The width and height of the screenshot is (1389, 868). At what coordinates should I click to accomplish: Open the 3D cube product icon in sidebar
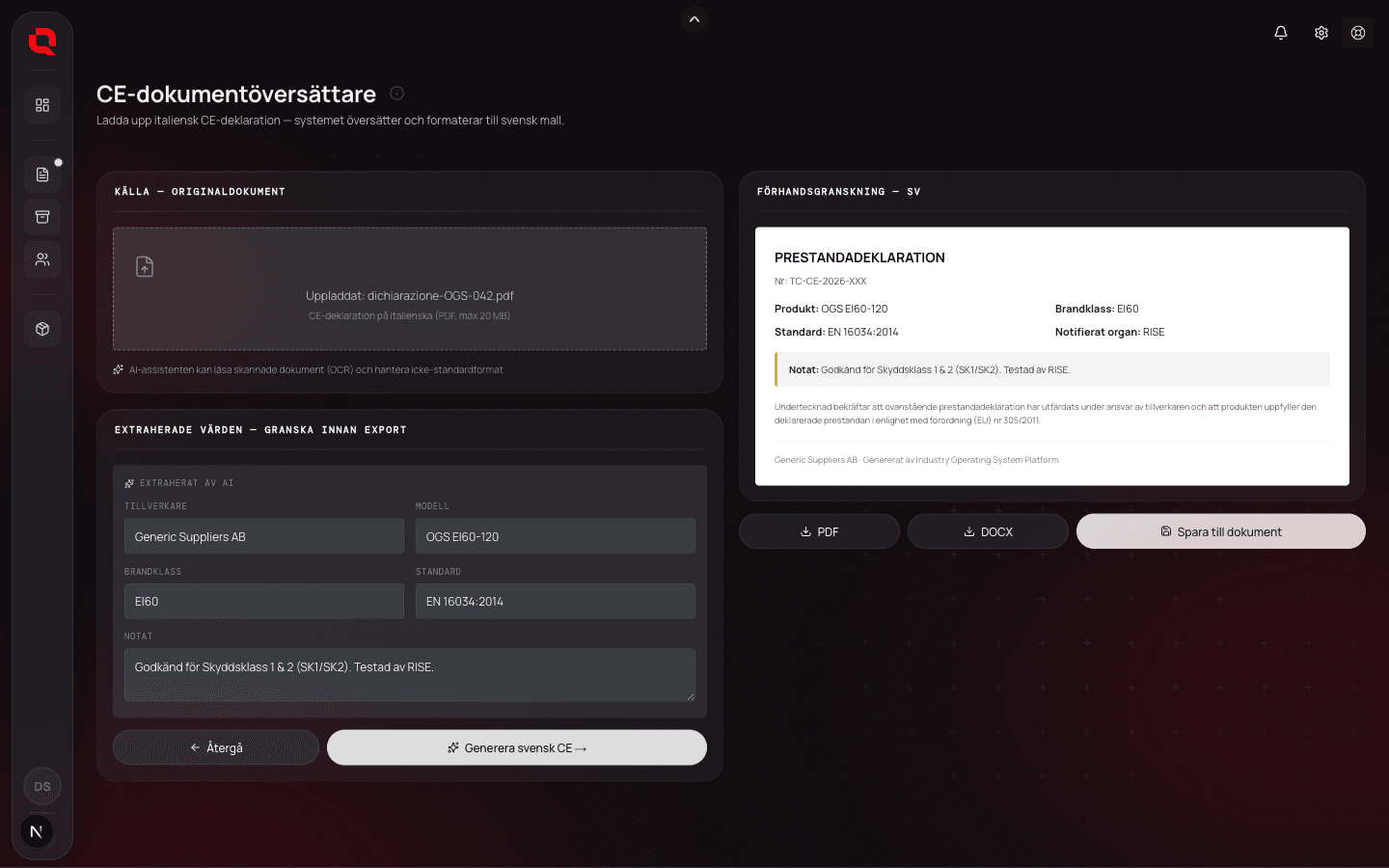tap(42, 329)
